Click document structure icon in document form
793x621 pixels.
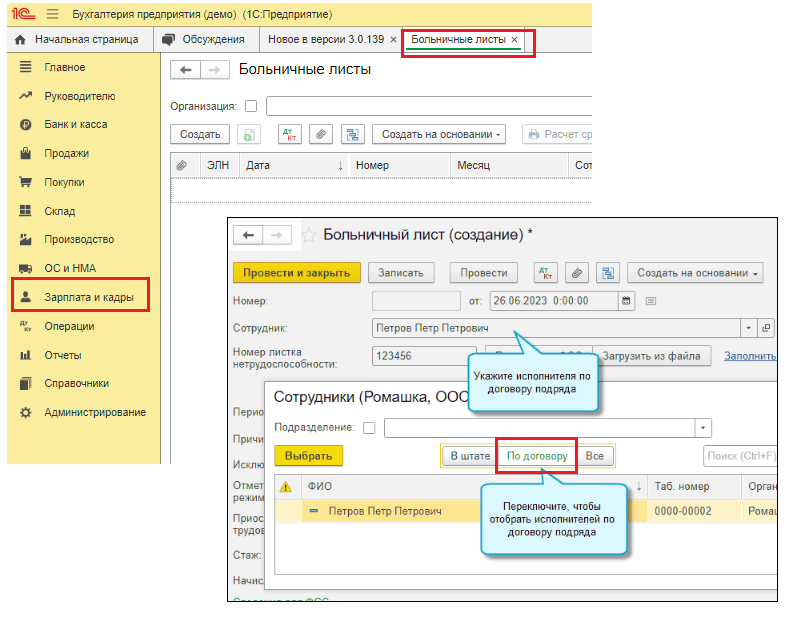coord(608,273)
